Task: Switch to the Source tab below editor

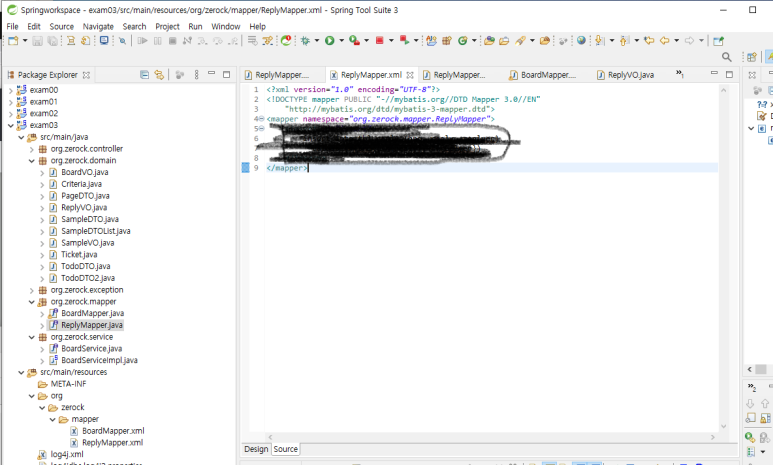Action: (x=285, y=449)
